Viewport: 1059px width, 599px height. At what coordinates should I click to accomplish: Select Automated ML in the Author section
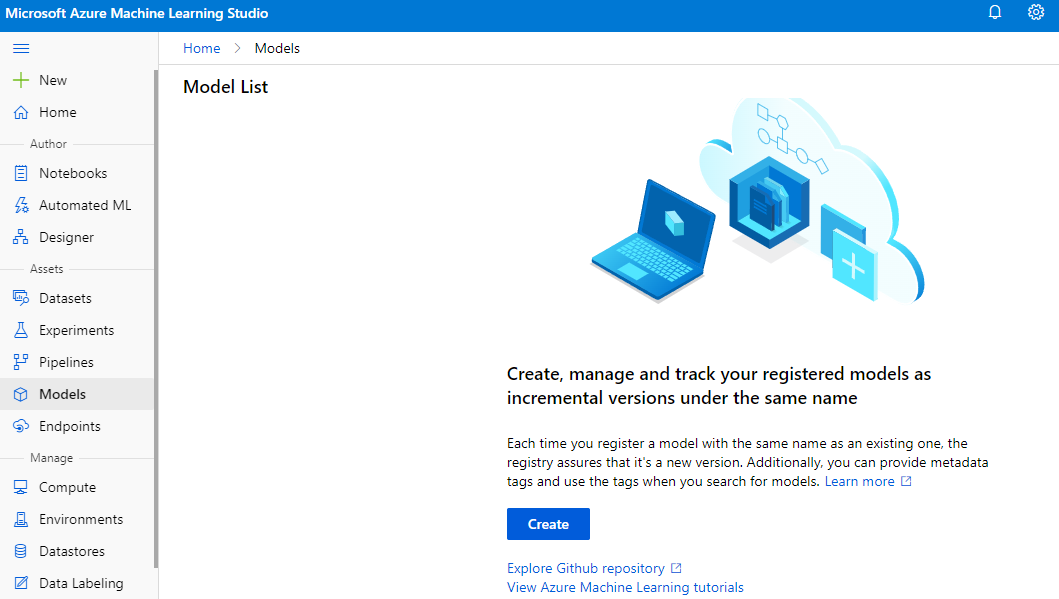tap(85, 204)
